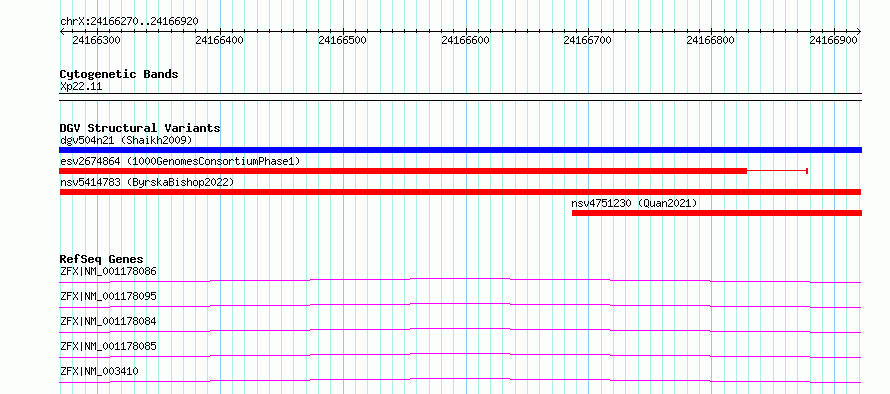Click the red esv2674864 variant bar

pos(403,171)
